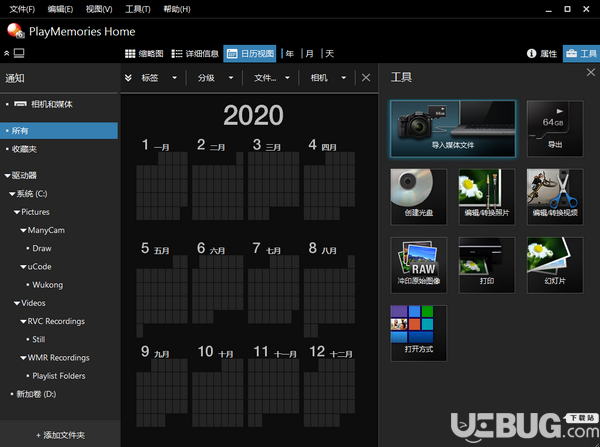
Task: Collapse the RVC Recordings folder node
Action: pyautogui.click(x=23, y=321)
